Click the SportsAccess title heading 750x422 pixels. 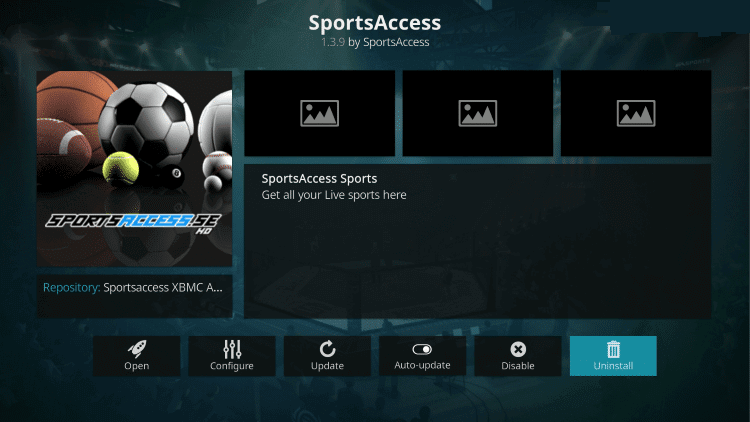[375, 22]
